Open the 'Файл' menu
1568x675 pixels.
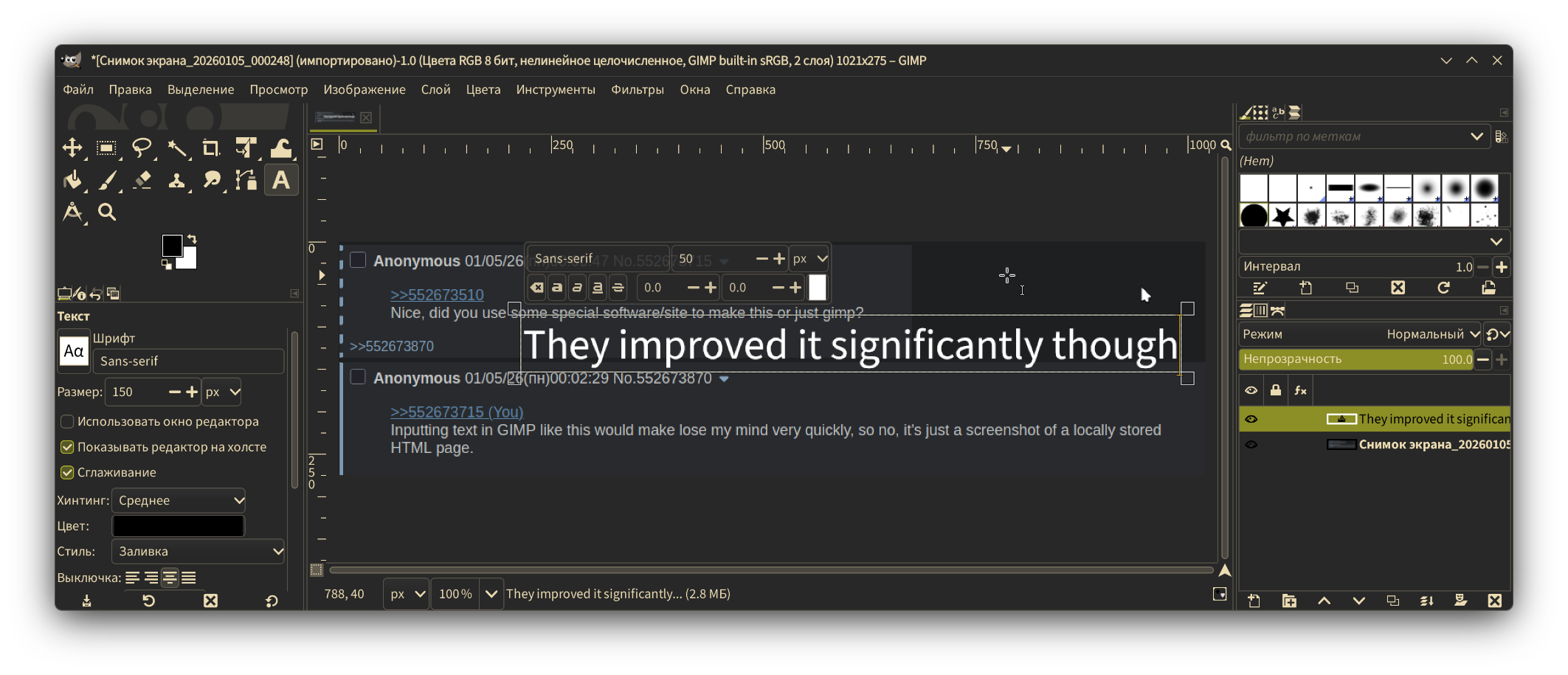(78, 89)
